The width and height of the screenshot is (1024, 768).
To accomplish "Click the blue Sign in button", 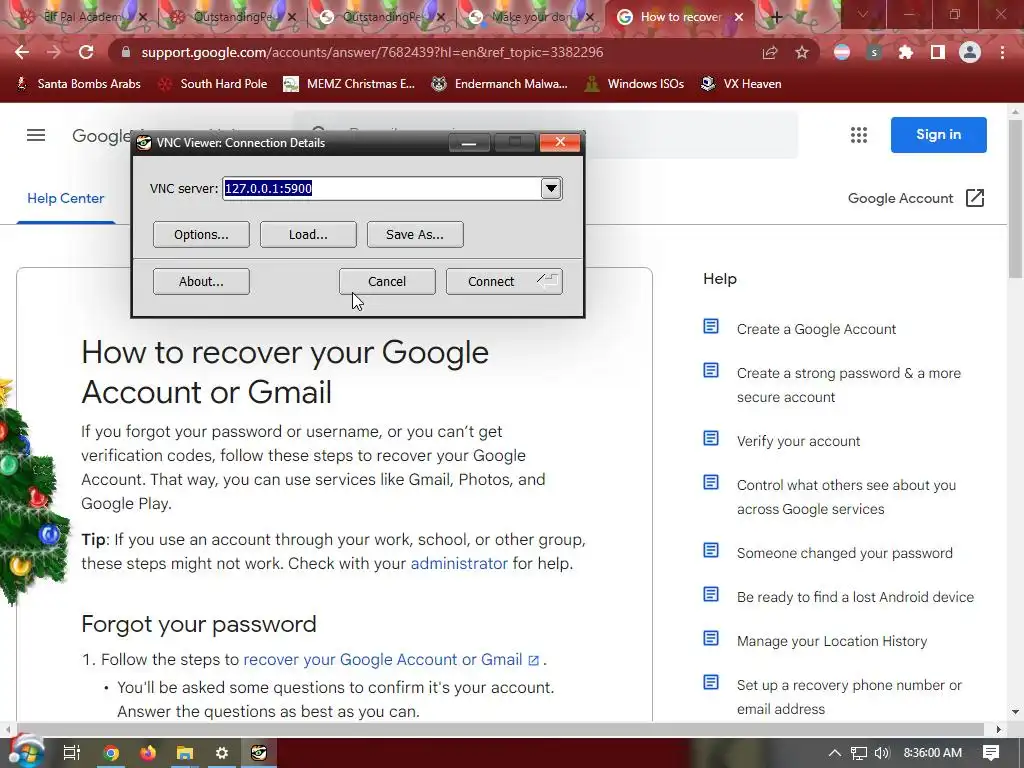I will tap(938, 135).
